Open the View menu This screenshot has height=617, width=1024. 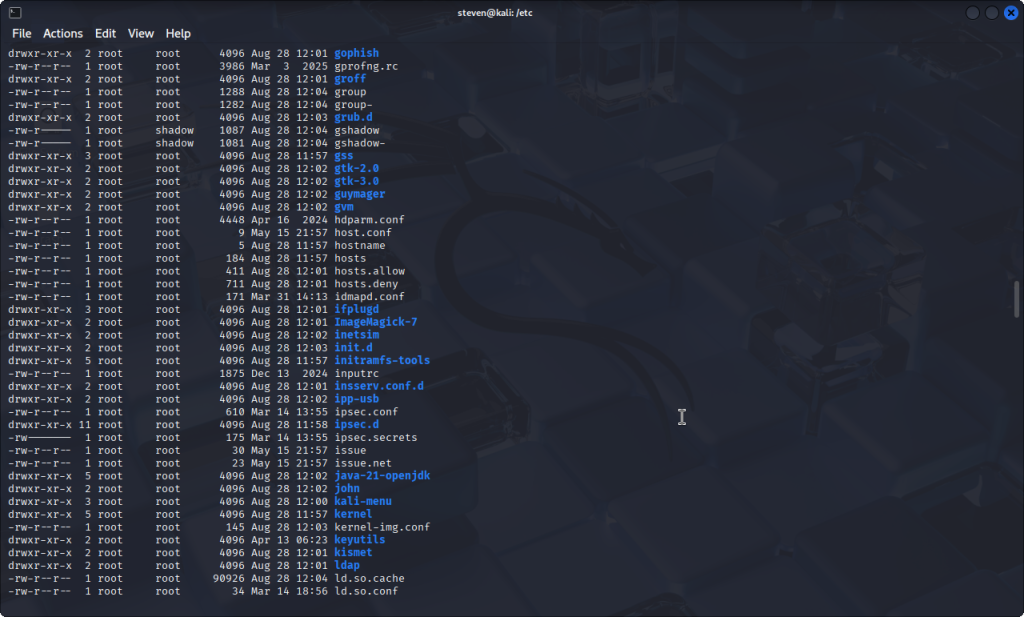point(141,33)
